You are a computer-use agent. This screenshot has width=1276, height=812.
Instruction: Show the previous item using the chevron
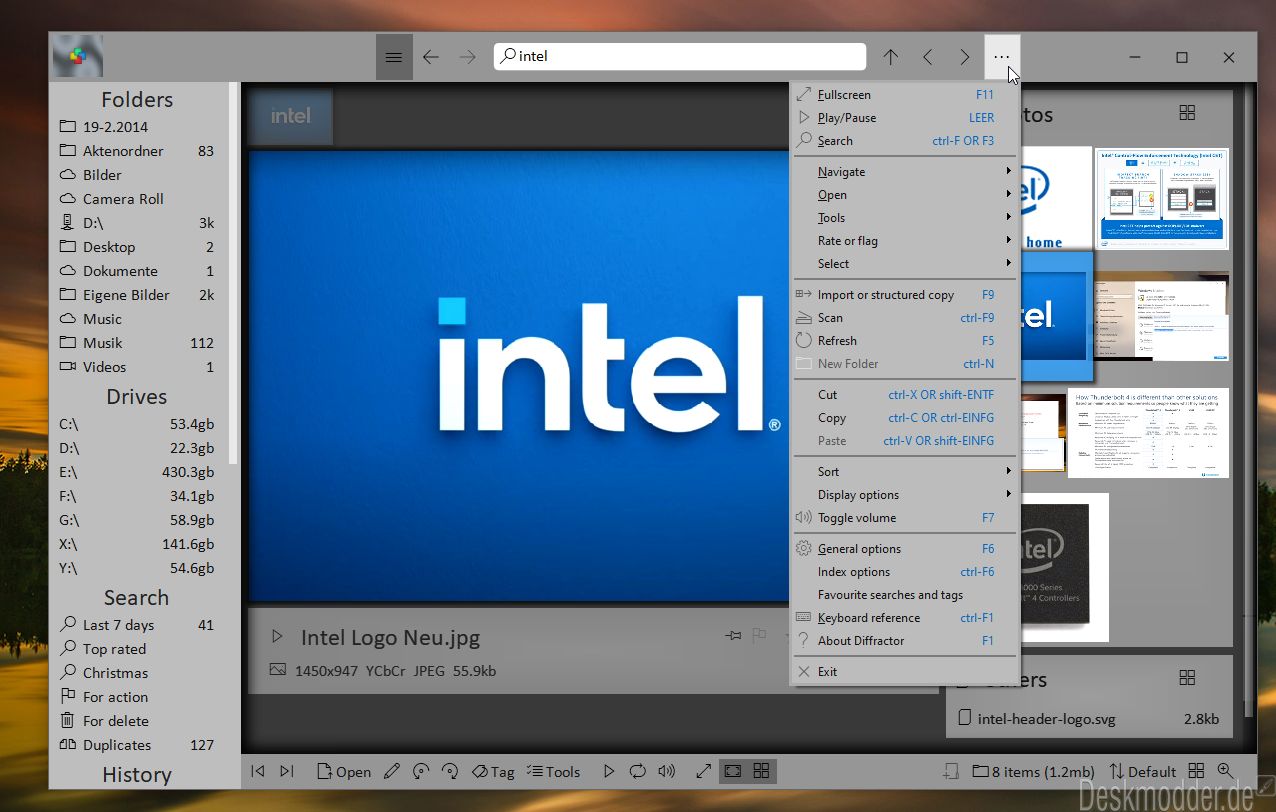point(927,57)
